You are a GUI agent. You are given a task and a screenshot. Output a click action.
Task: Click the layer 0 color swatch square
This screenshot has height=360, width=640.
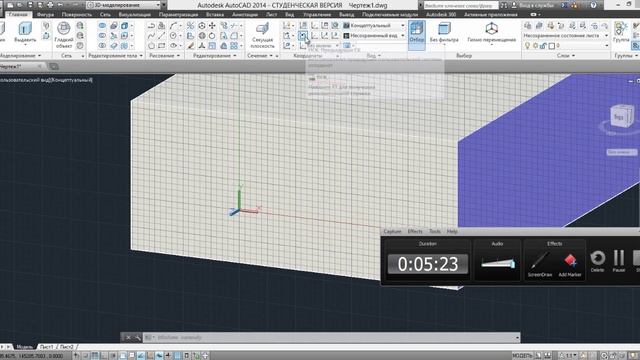coord(551,46)
